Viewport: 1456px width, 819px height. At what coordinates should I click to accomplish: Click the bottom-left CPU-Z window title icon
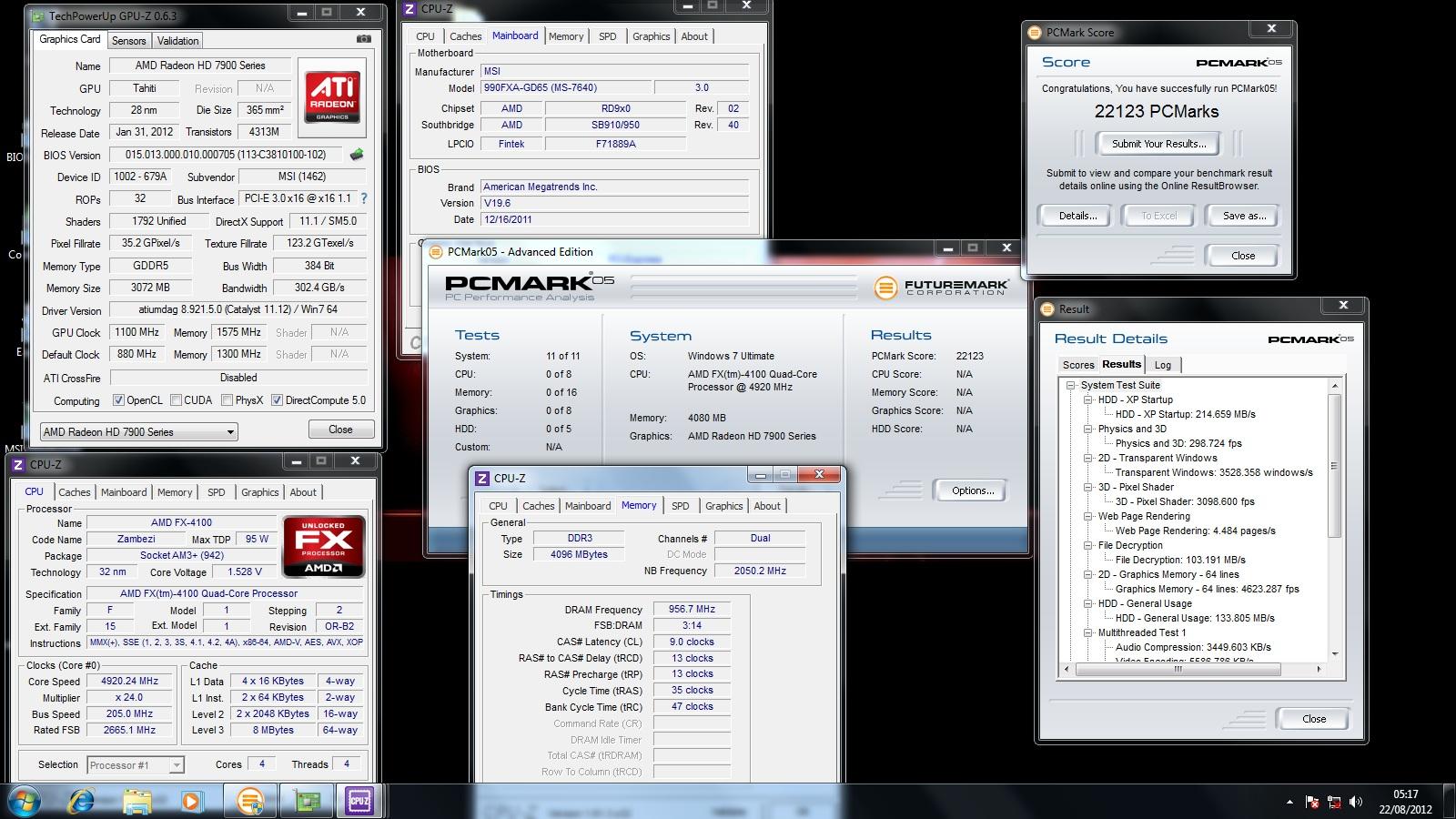[x=18, y=464]
